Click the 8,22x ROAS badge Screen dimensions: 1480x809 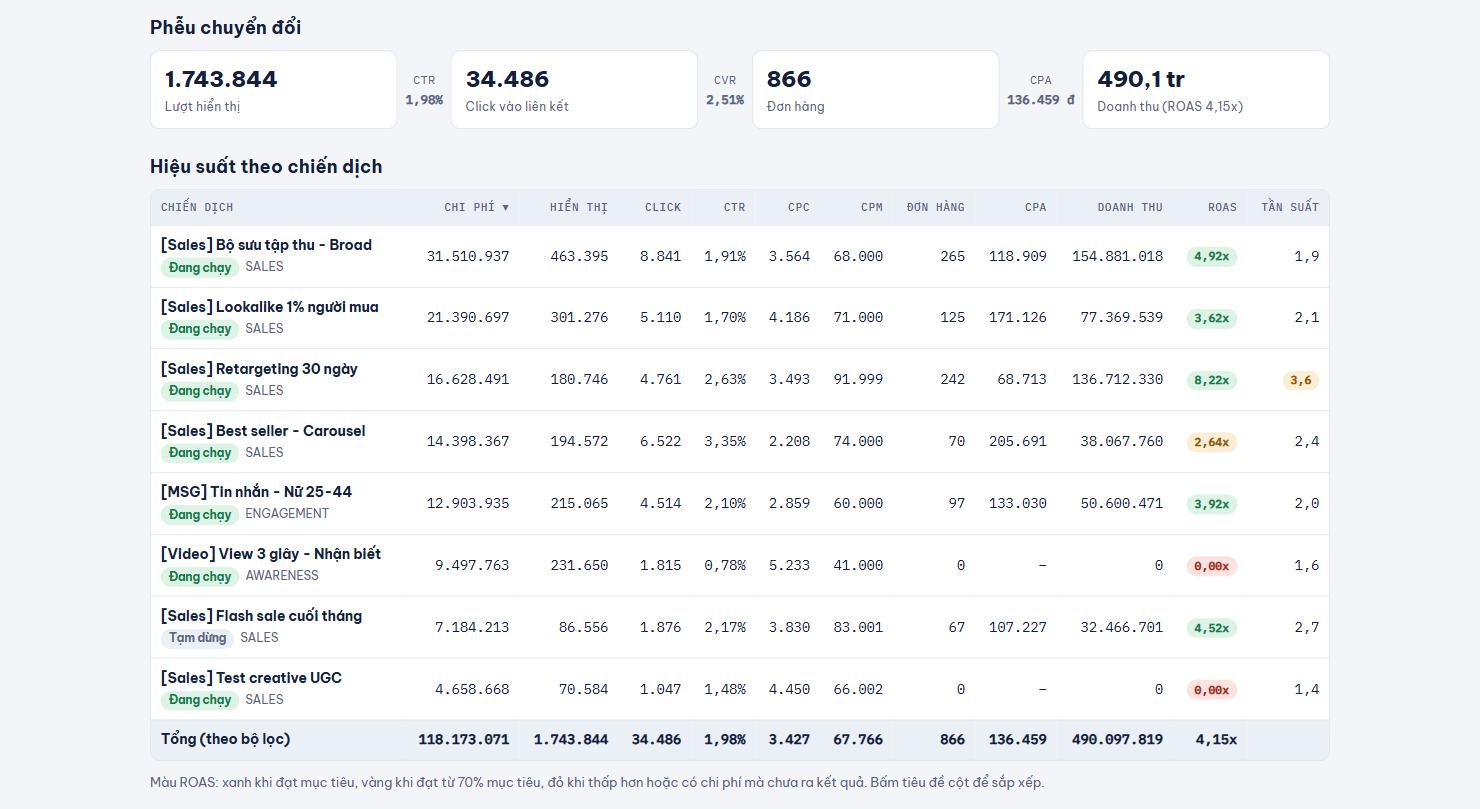[x=1212, y=381]
